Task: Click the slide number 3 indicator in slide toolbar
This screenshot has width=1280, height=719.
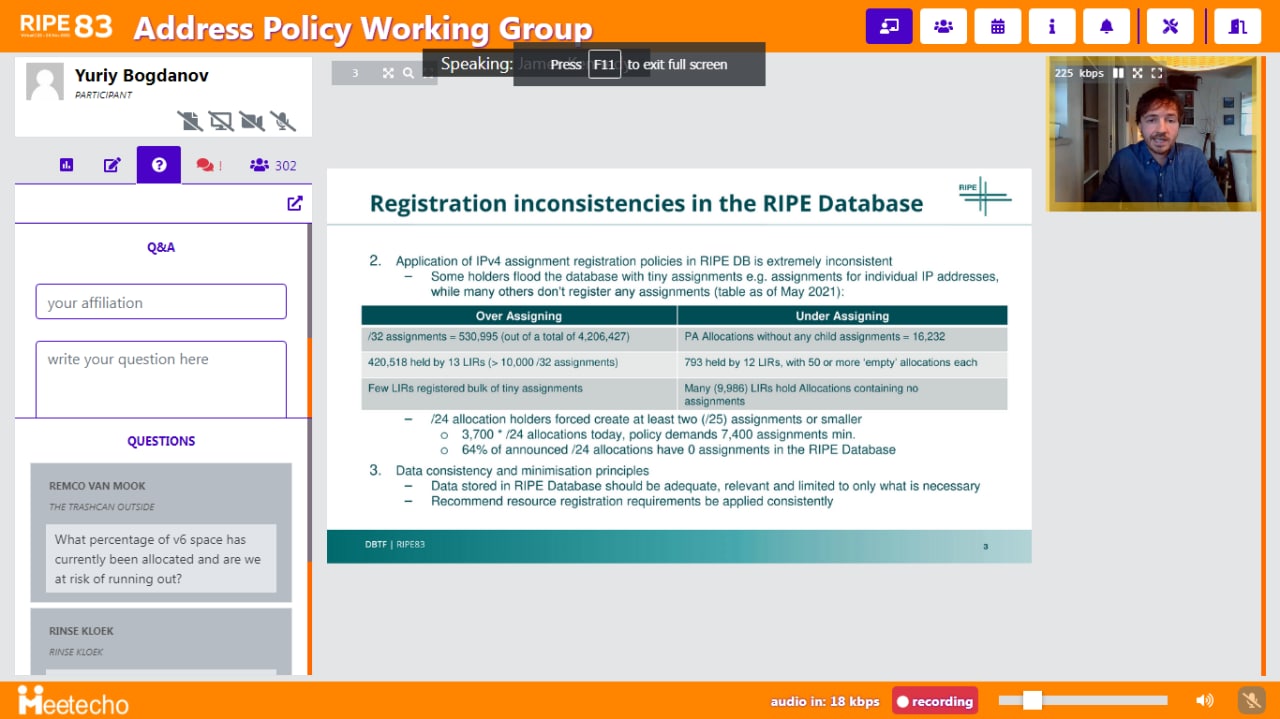Action: coord(355,73)
